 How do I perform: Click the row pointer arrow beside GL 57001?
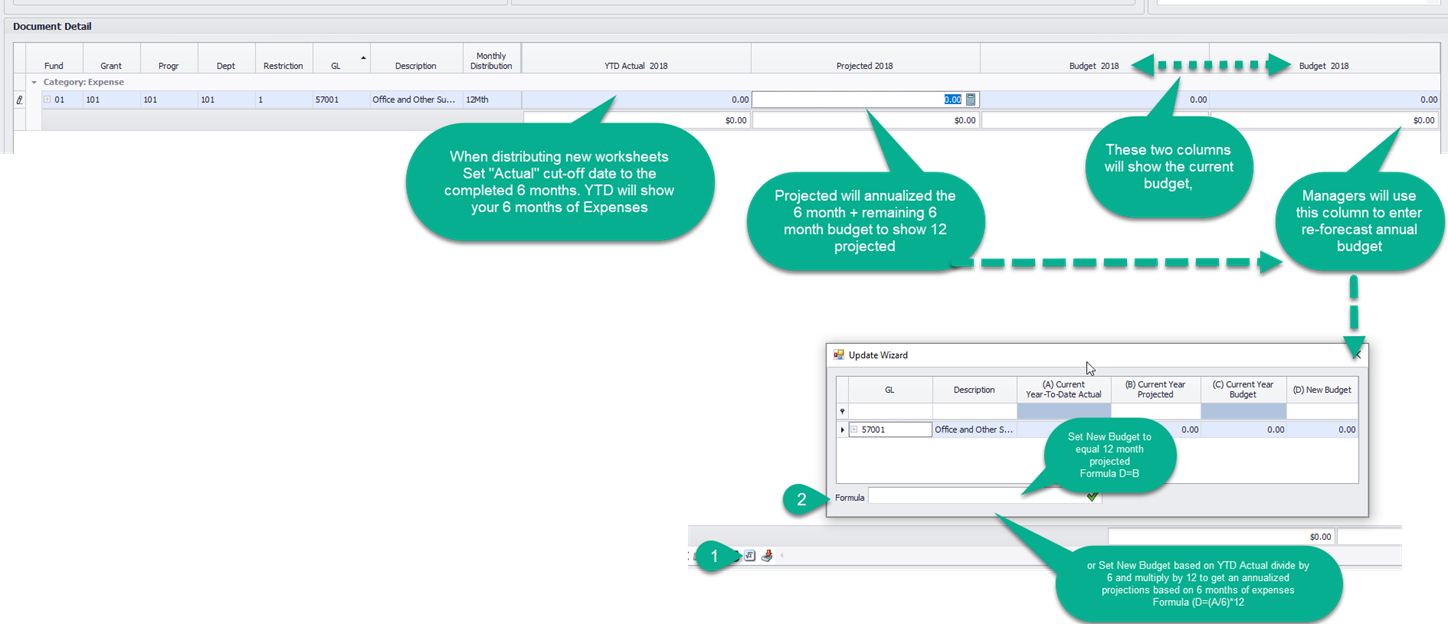(x=842, y=429)
